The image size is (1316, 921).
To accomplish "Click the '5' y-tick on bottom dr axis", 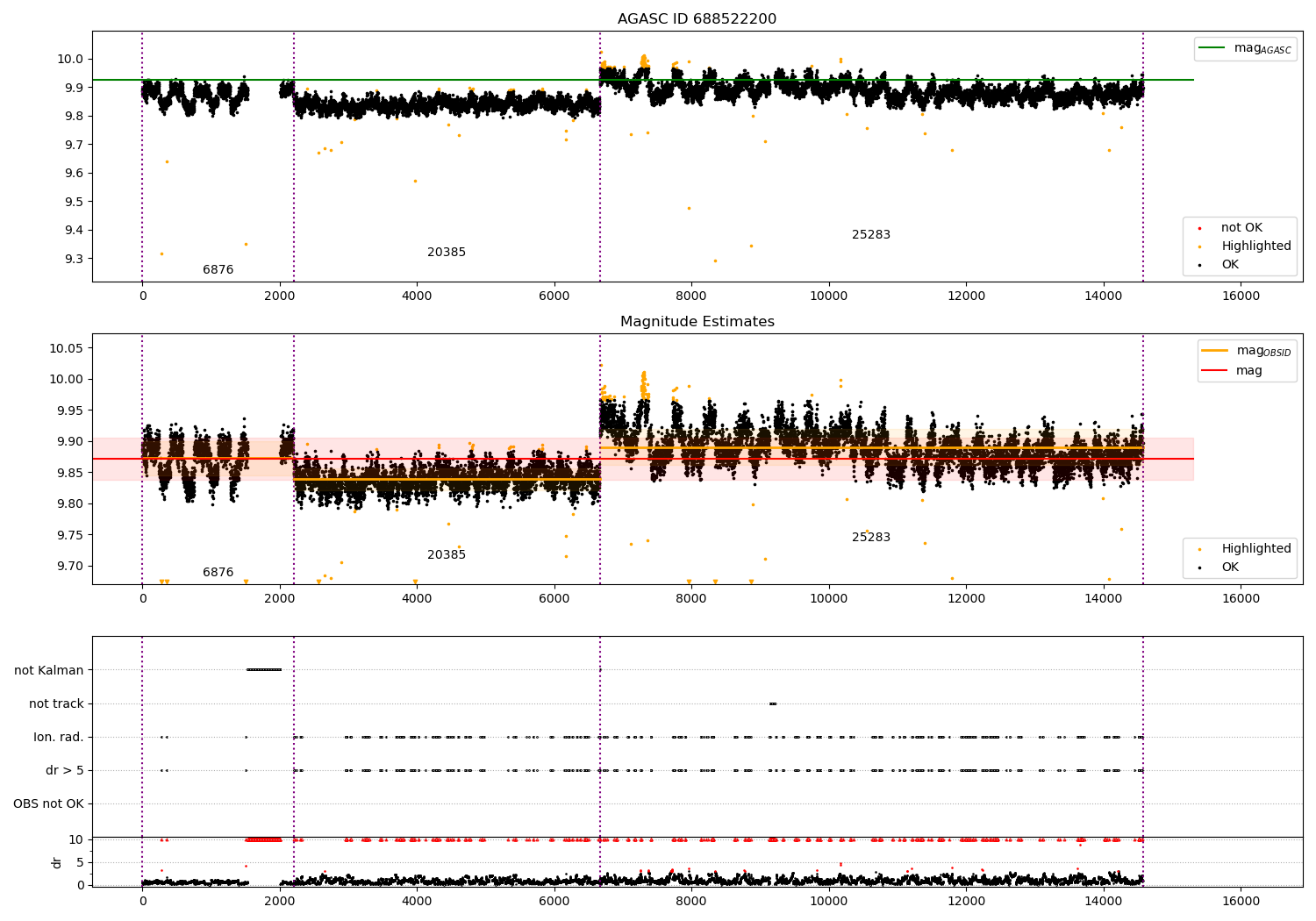I will [80, 862].
